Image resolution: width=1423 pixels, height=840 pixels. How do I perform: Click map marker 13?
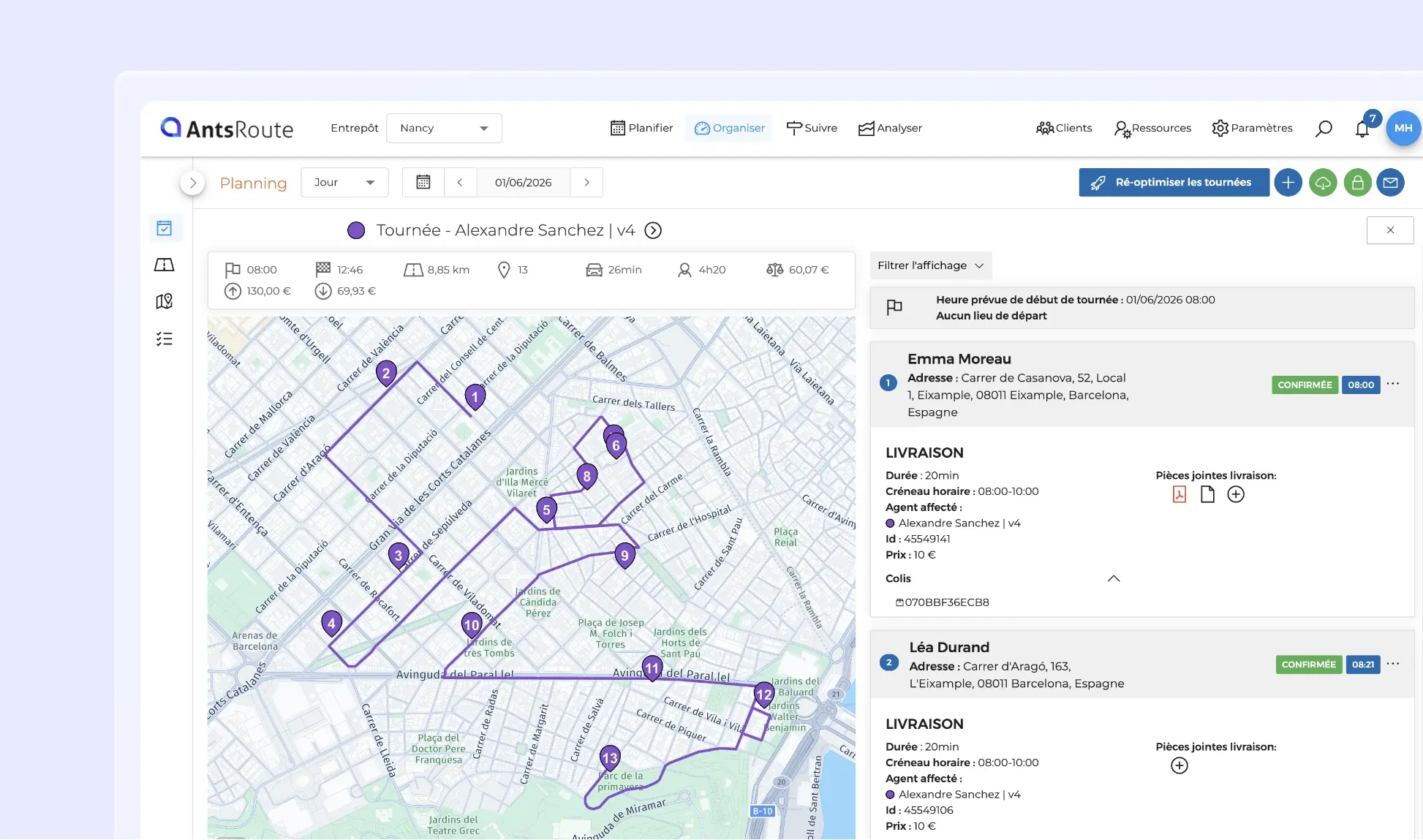[610, 758]
